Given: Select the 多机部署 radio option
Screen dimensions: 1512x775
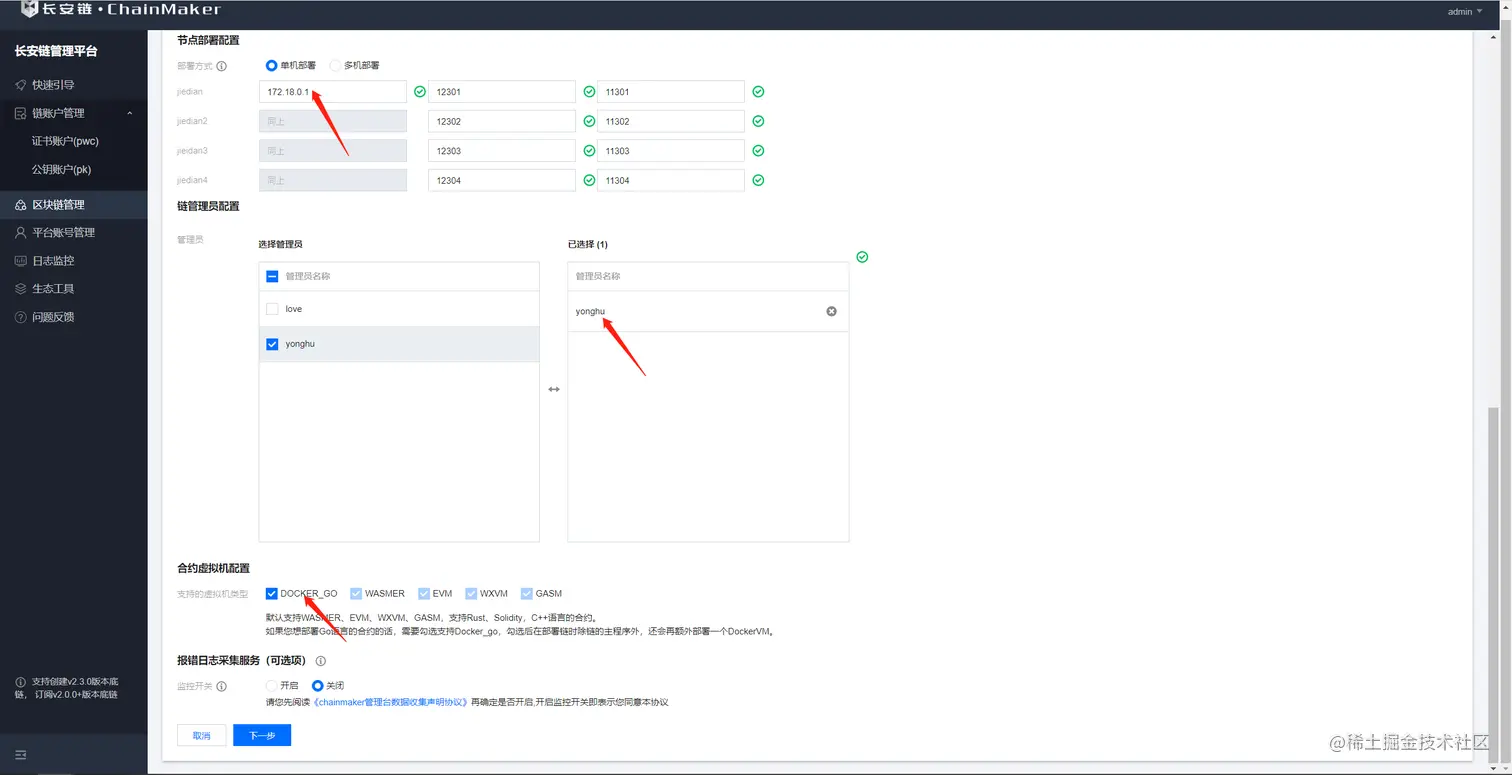Looking at the screenshot, I should pyautogui.click(x=335, y=66).
